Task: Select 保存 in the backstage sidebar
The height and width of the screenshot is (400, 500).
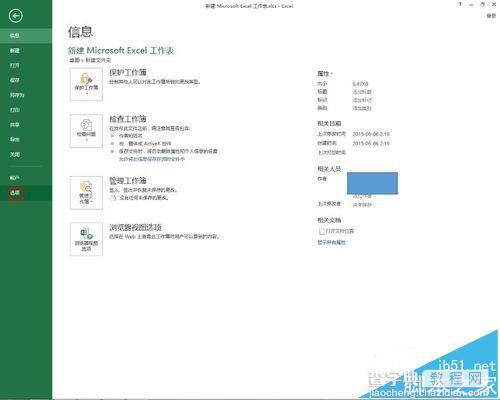Action: pyautogui.click(x=26, y=80)
